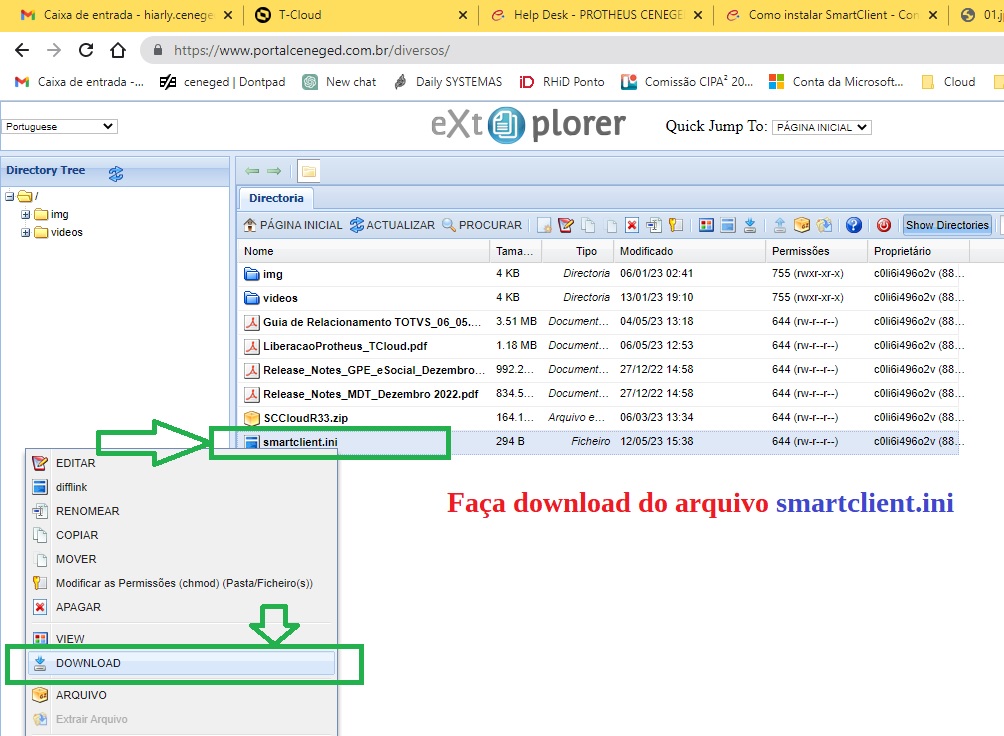
Task: Refresh the Directory Tree panel
Action: pos(116,173)
